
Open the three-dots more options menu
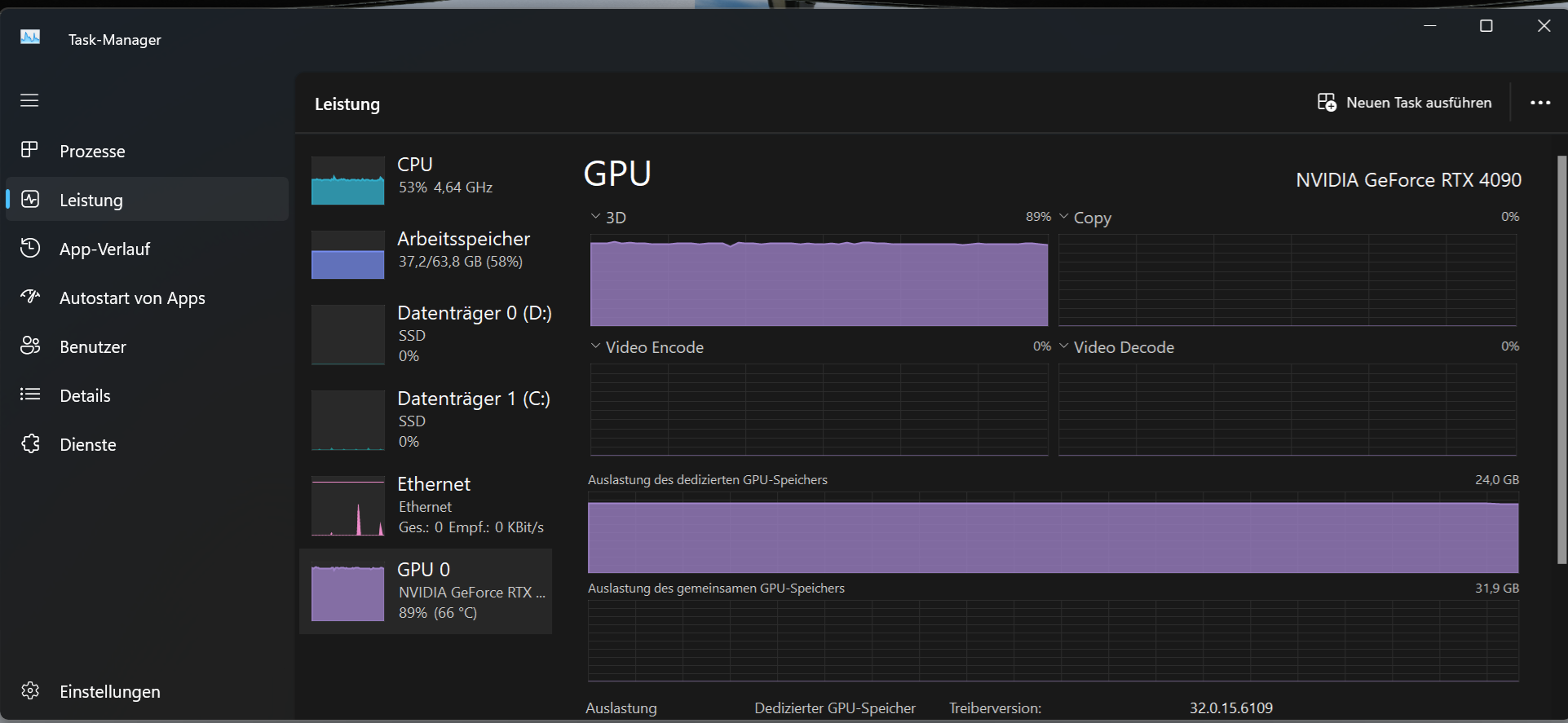click(x=1539, y=103)
